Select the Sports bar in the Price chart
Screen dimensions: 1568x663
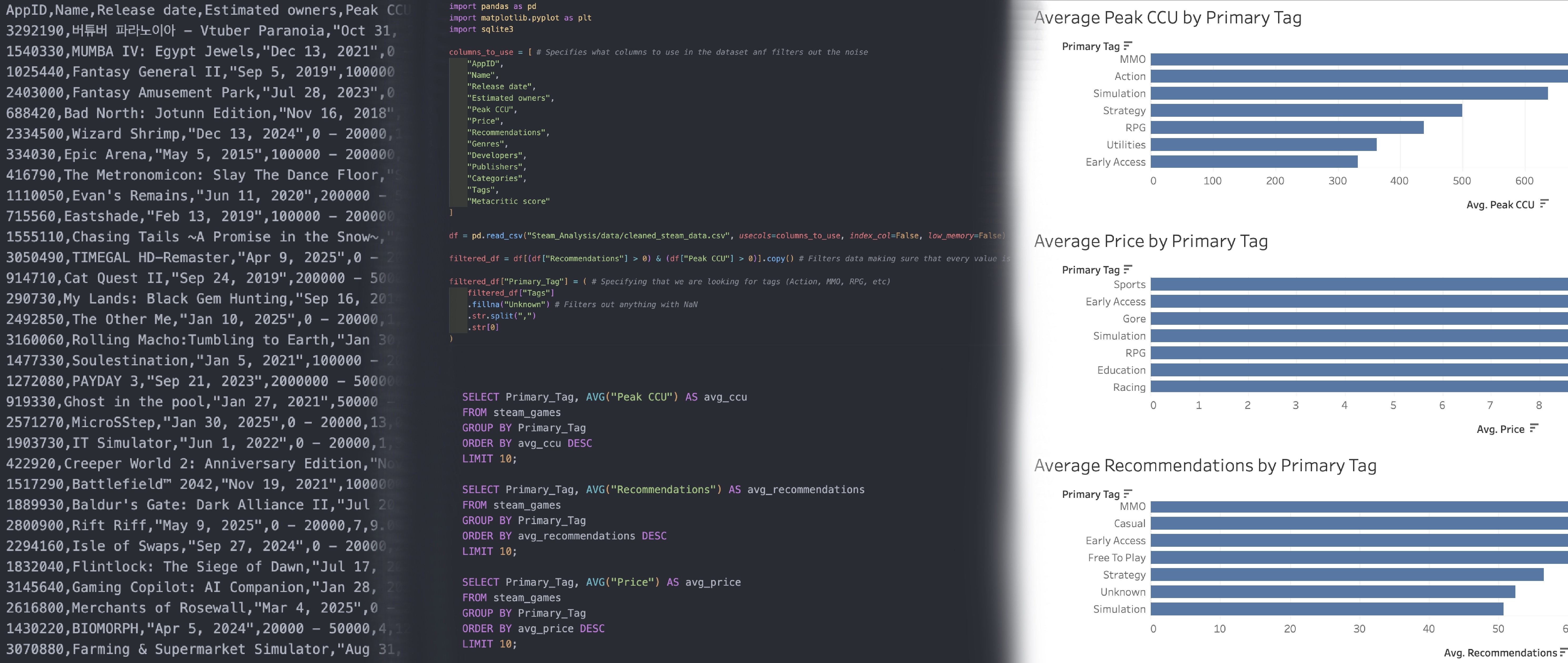pyautogui.click(x=1359, y=285)
